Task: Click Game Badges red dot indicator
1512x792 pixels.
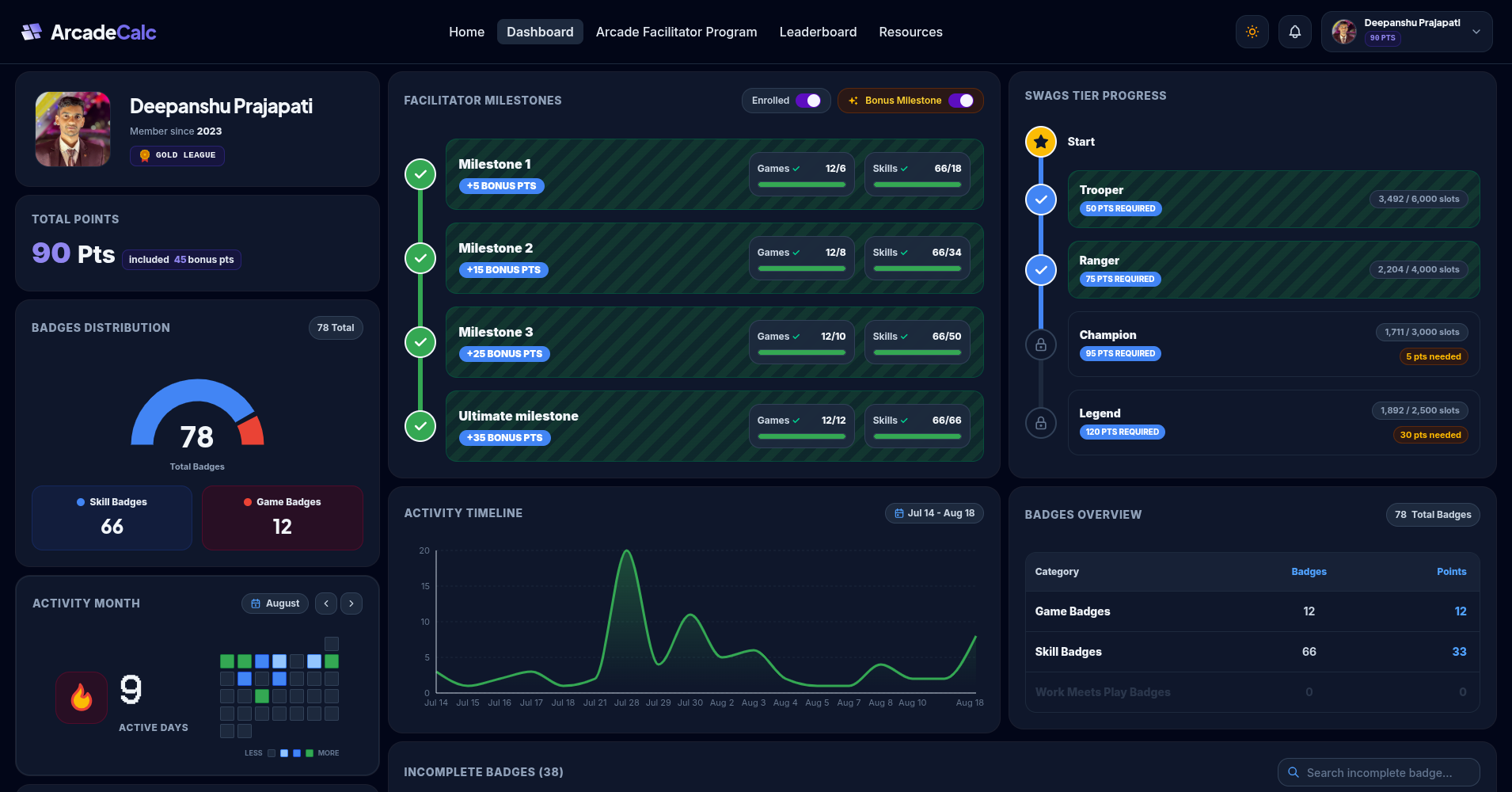Action: pos(248,502)
